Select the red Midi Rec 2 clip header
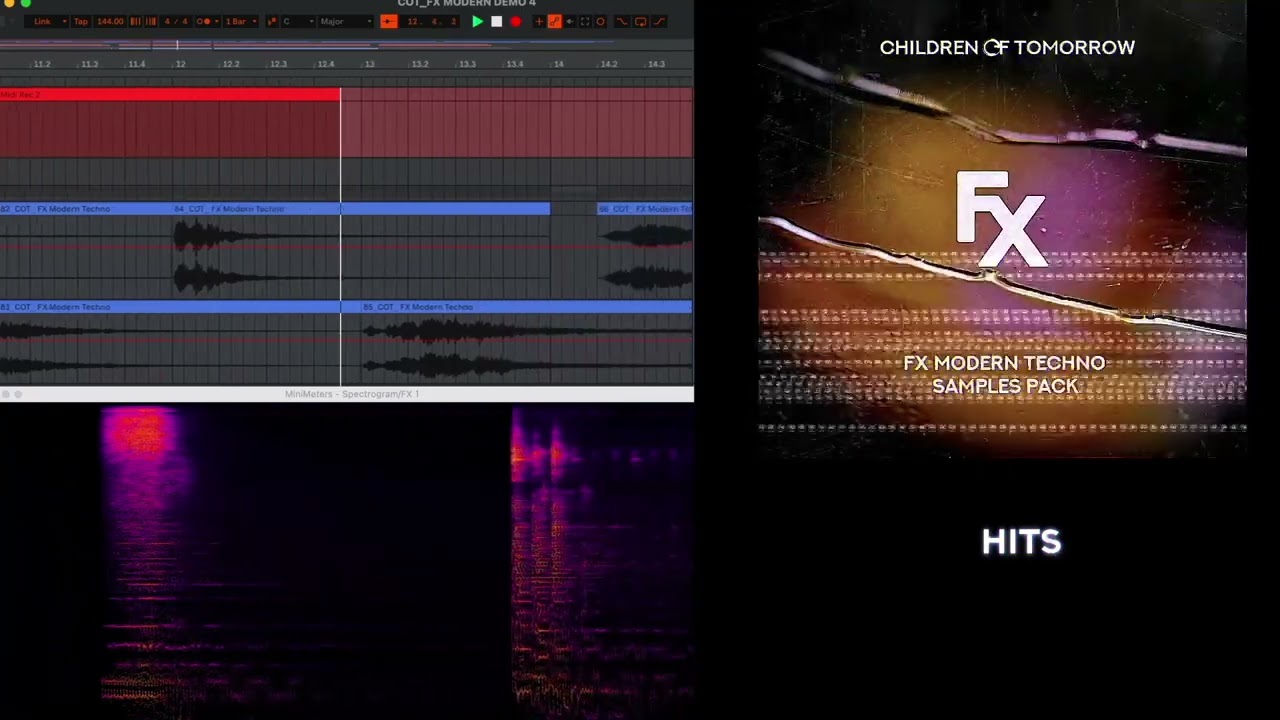The height and width of the screenshot is (720, 1280). 170,94
